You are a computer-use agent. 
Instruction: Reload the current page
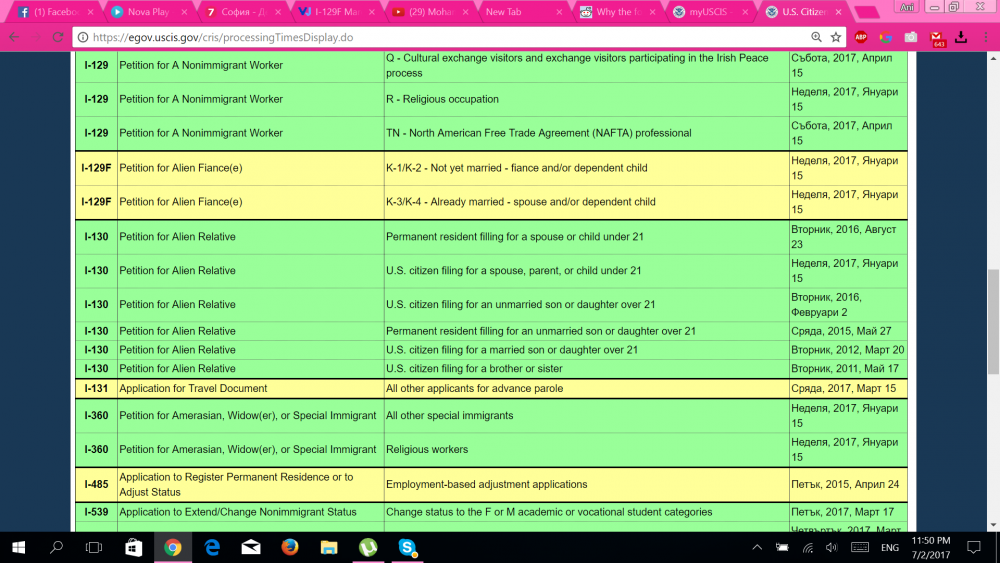click(58, 38)
